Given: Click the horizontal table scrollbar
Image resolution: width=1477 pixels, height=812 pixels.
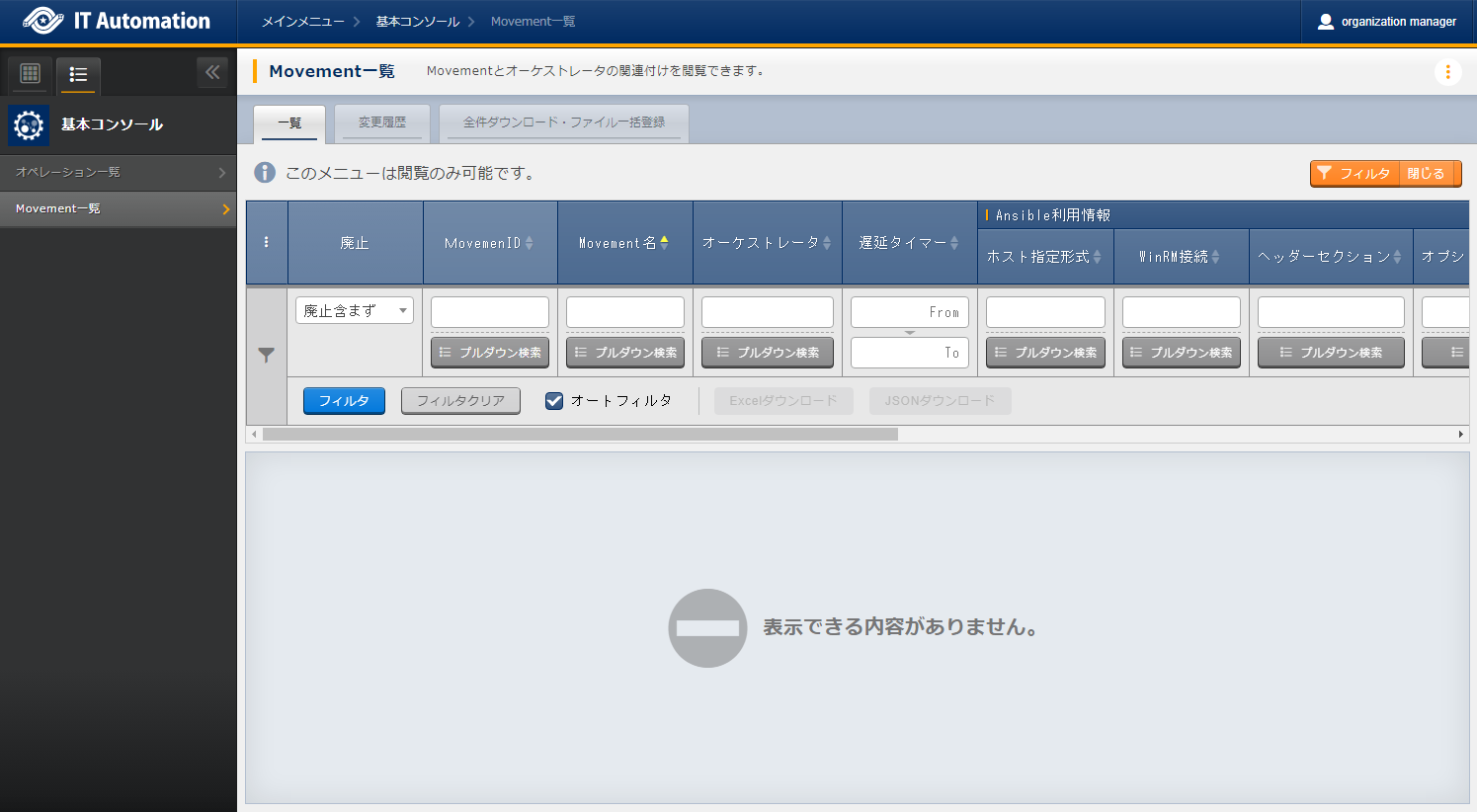Looking at the screenshot, I should click(x=580, y=435).
